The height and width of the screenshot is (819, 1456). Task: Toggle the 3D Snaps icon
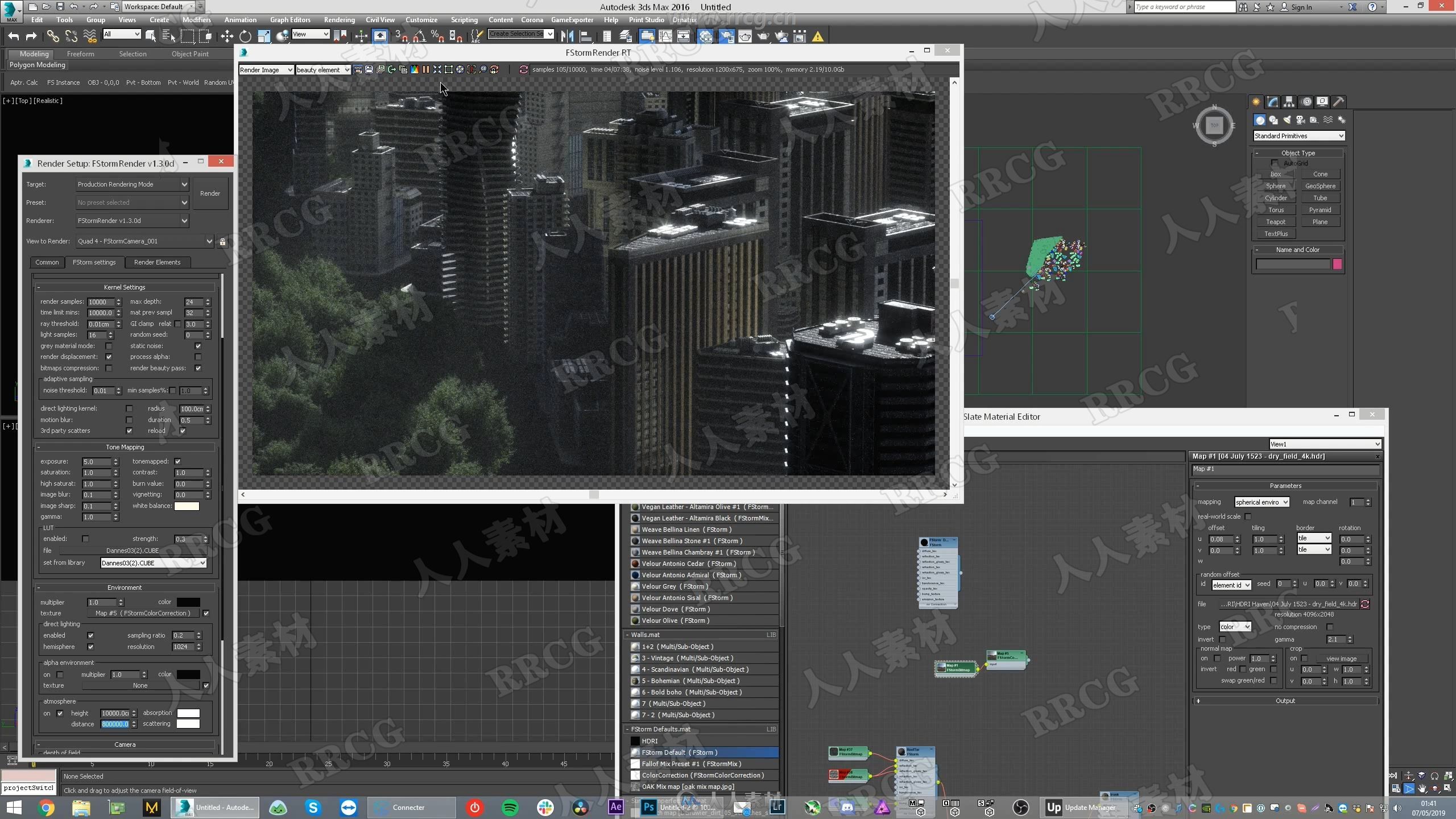point(401,36)
